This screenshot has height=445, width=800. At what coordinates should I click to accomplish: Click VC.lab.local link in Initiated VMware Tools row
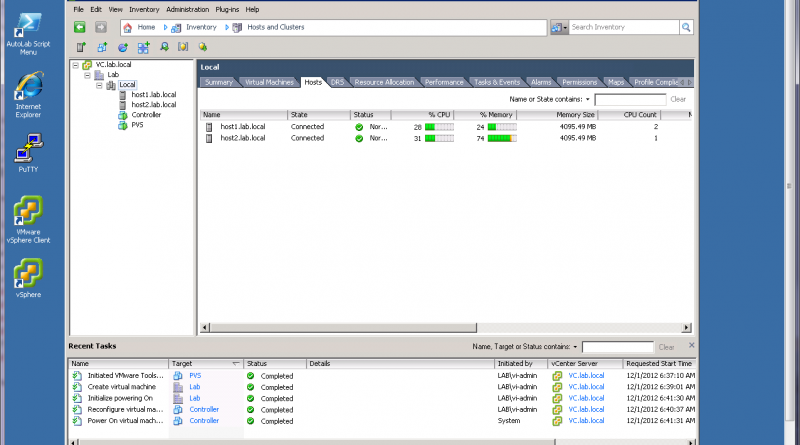[586, 376]
